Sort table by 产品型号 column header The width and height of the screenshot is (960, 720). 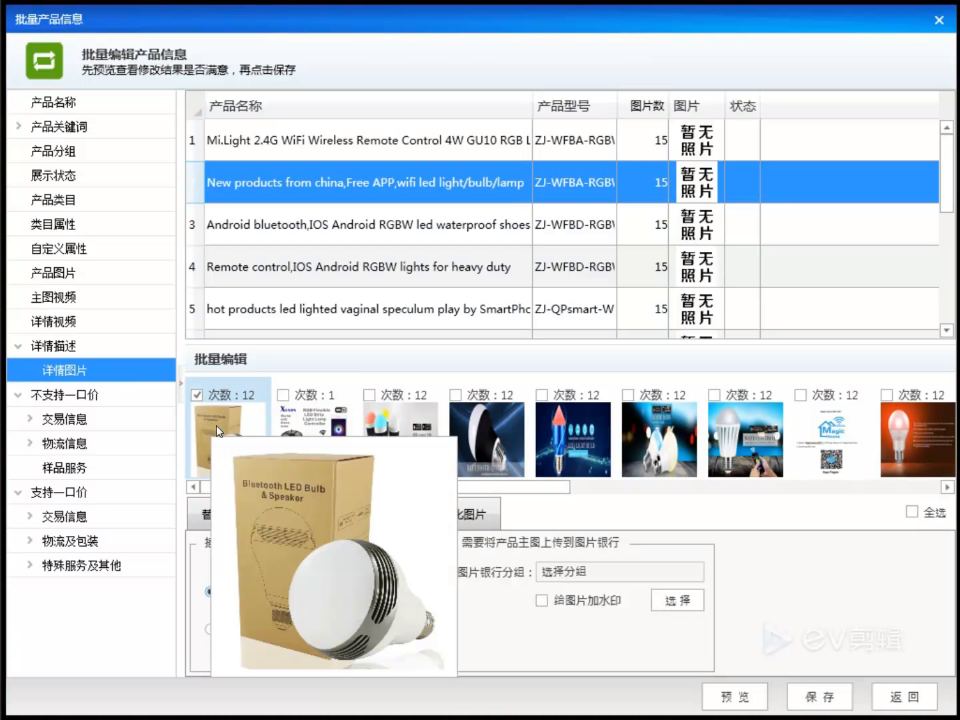(575, 106)
